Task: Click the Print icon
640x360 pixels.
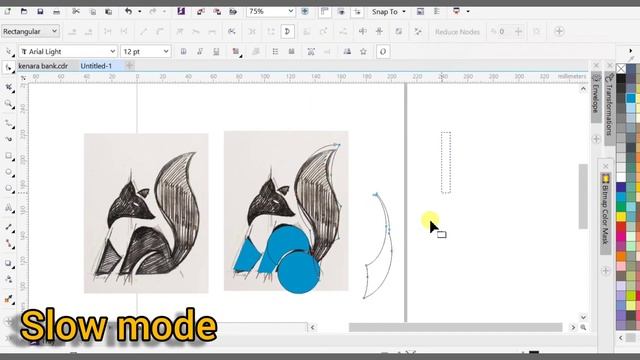Action: point(56,11)
